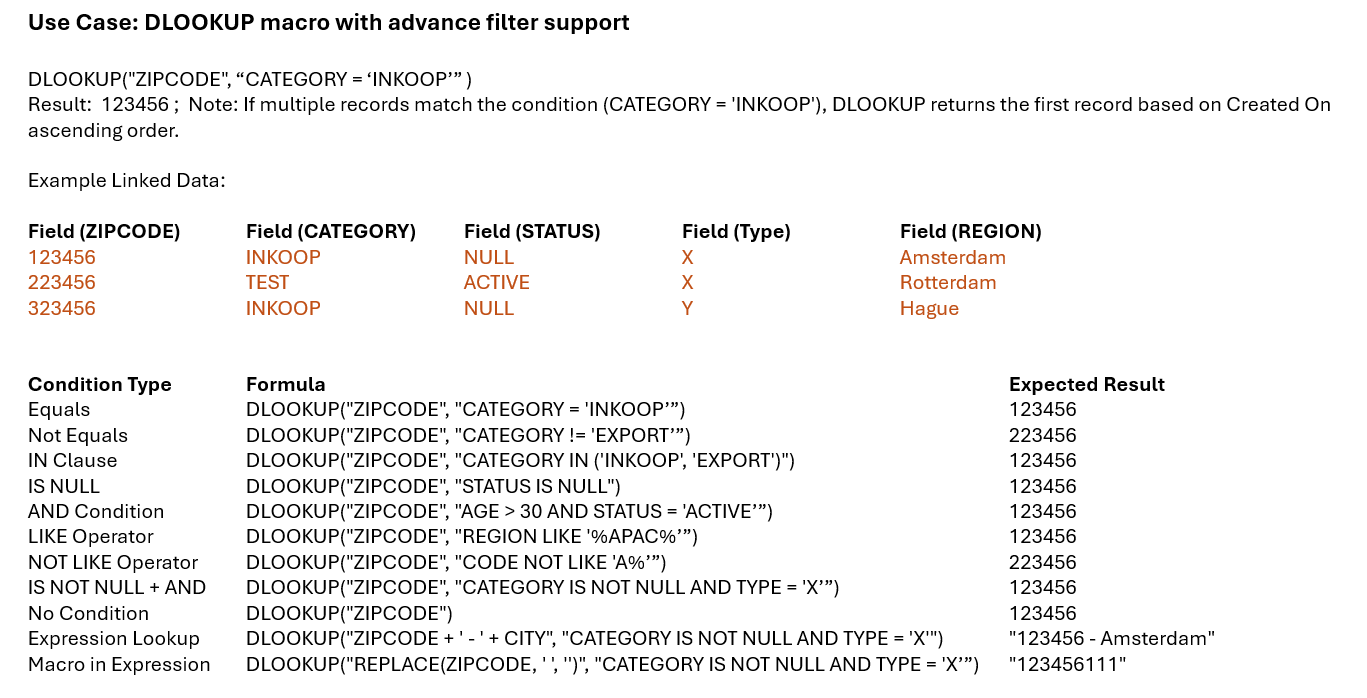Click the 'LIKE Operator' condition label
This screenshot has width=1367, height=698.
point(90,536)
